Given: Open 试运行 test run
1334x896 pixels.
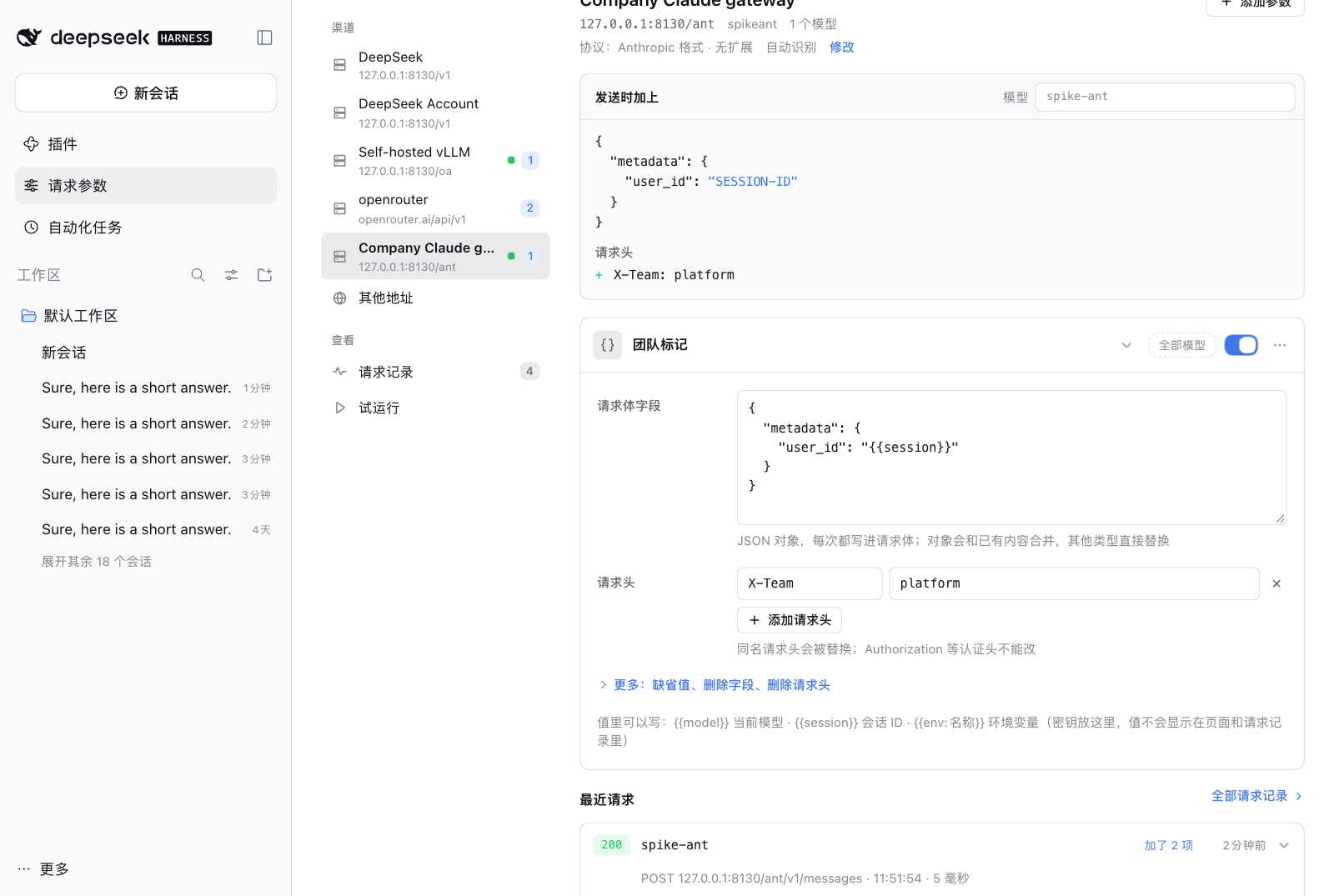Looking at the screenshot, I should 435,408.
